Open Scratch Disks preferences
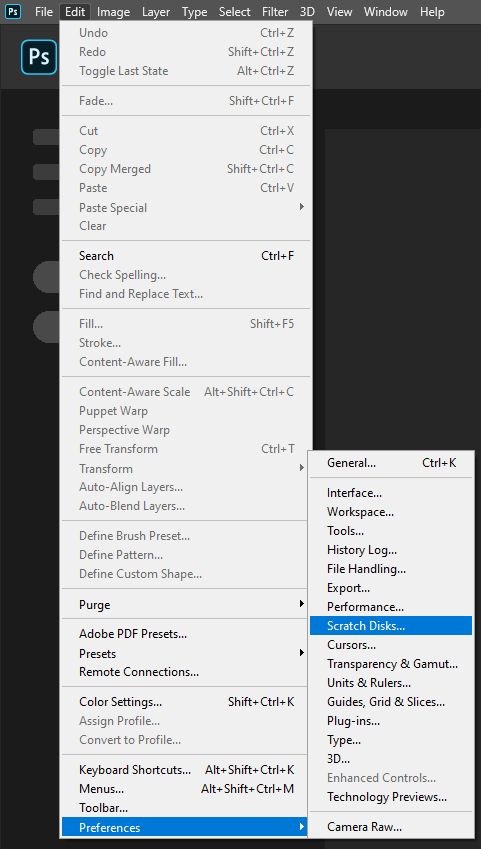 coord(391,626)
